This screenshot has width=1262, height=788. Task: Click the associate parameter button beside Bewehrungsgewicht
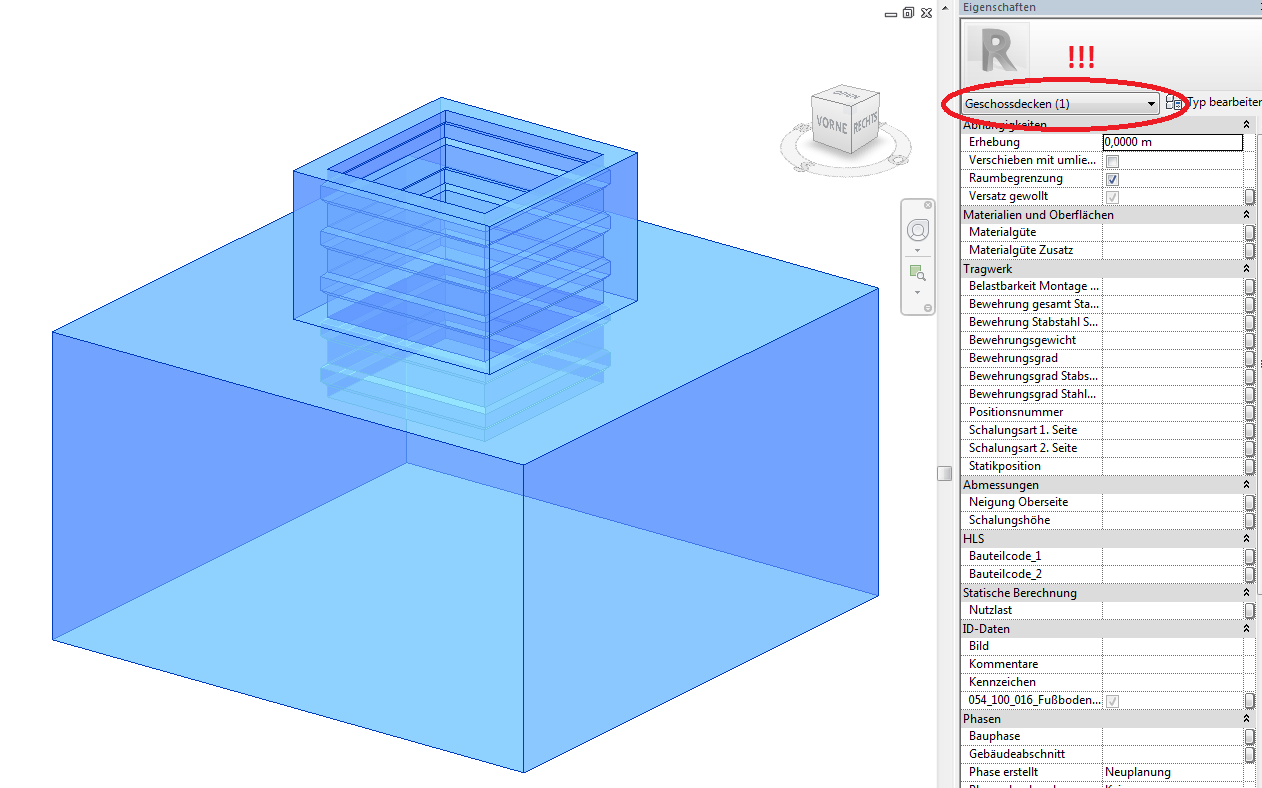(x=1250, y=340)
